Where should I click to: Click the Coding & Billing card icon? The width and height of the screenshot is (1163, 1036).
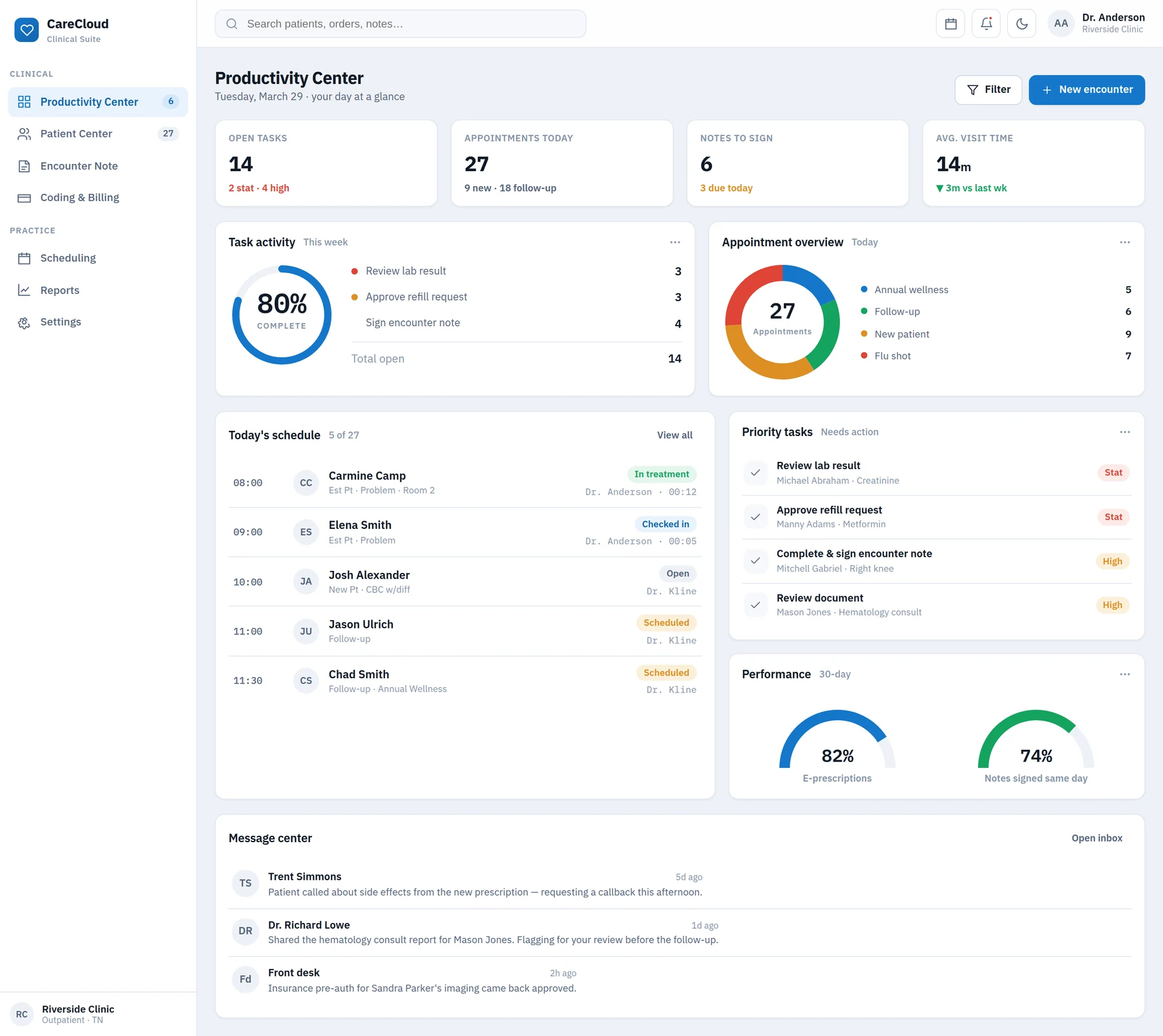(24, 198)
